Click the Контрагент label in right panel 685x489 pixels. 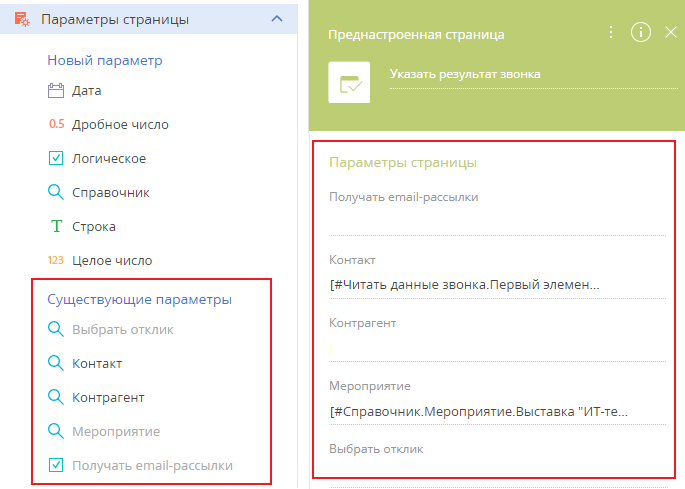coord(363,323)
